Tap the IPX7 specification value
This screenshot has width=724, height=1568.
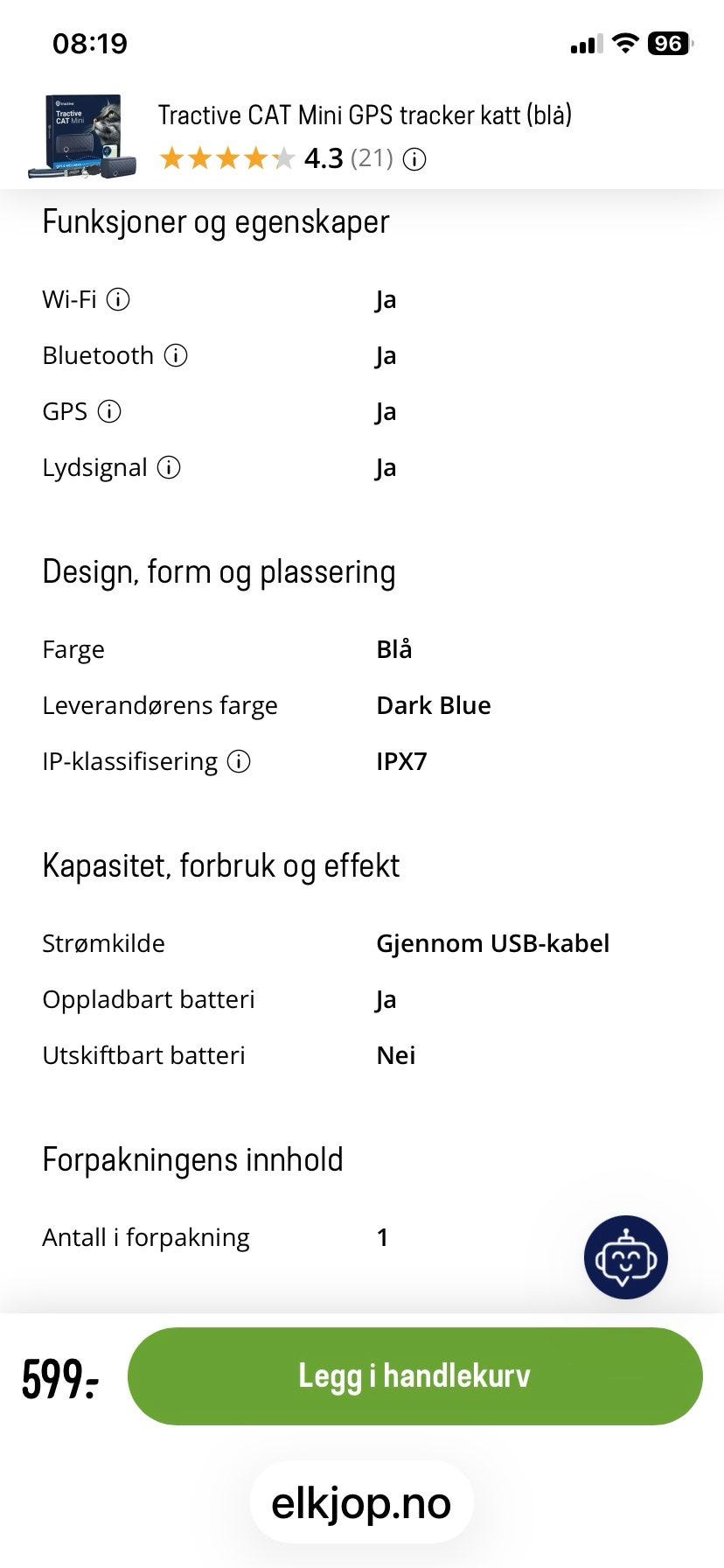tap(401, 761)
